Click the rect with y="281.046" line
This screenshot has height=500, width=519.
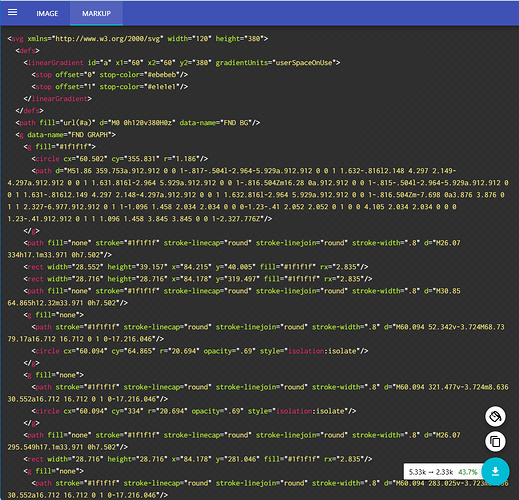tap(198, 459)
